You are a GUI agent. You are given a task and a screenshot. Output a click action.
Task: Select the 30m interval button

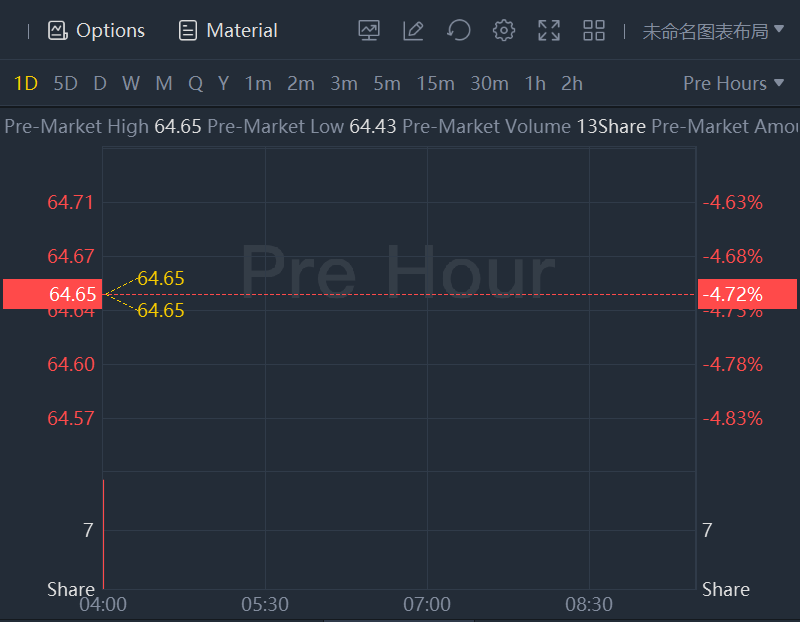pos(489,83)
